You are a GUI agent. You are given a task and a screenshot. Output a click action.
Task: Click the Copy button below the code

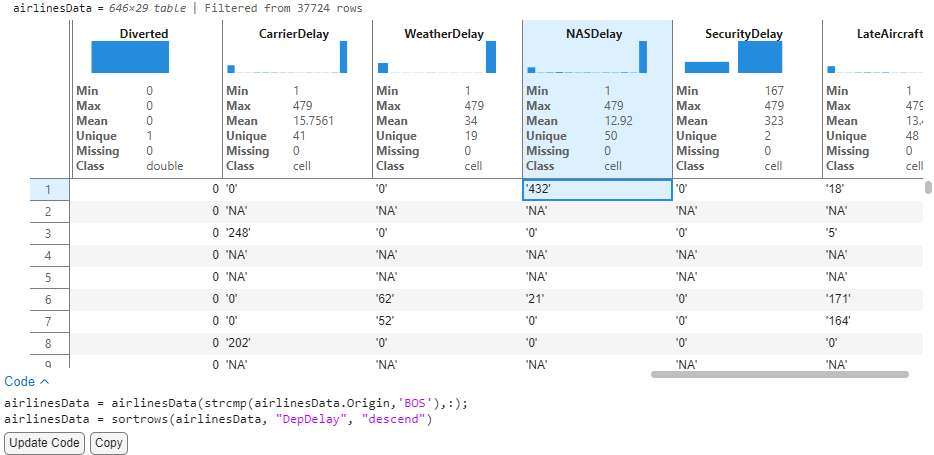click(109, 443)
